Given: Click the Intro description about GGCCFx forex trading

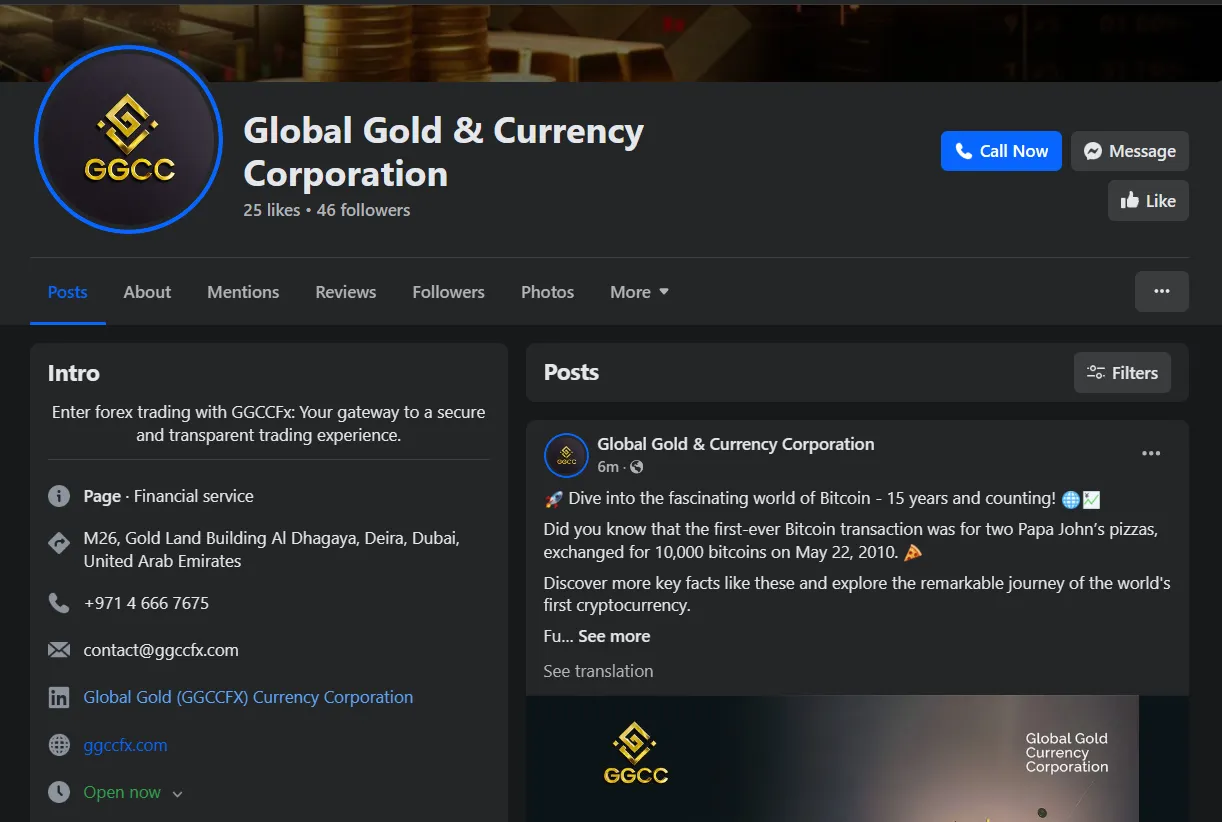Looking at the screenshot, I should pyautogui.click(x=268, y=424).
